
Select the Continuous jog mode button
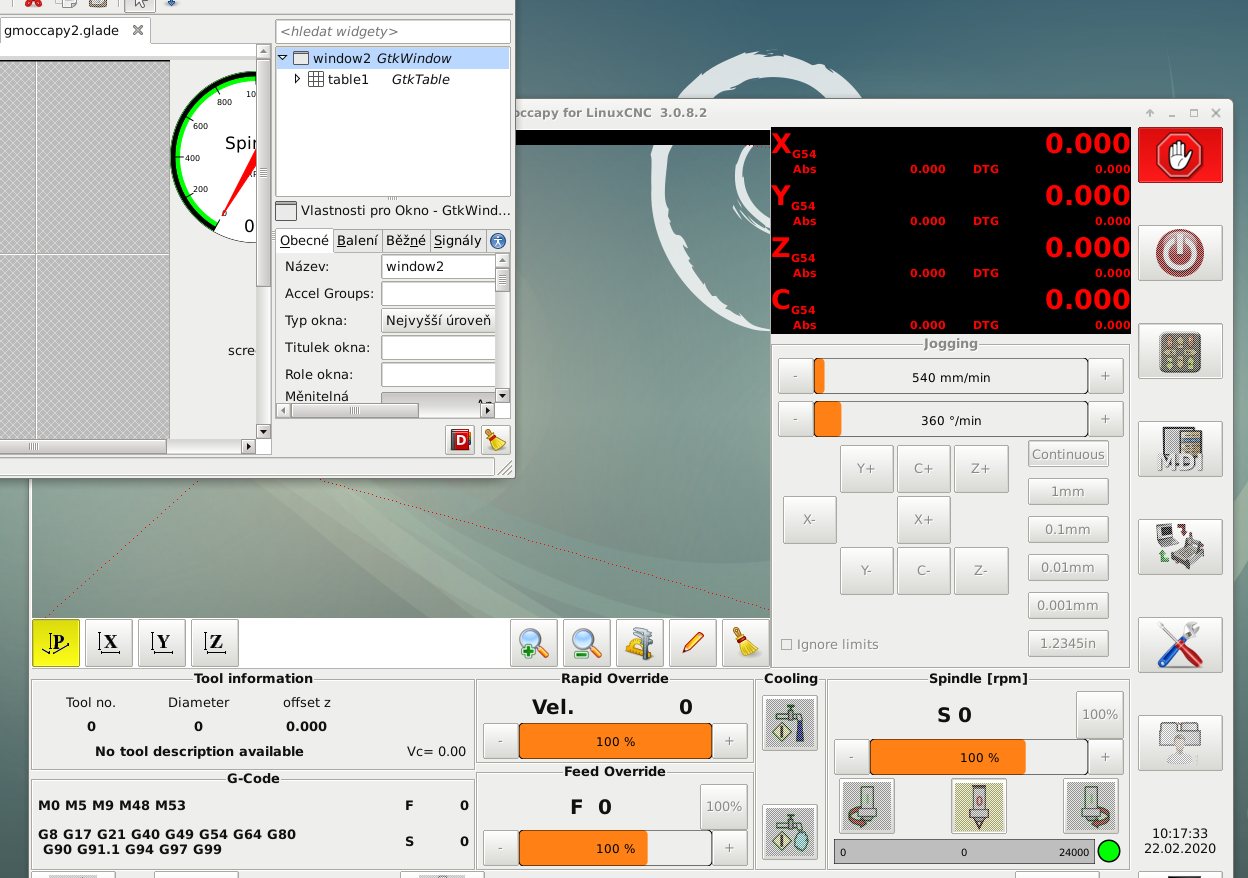point(1068,454)
